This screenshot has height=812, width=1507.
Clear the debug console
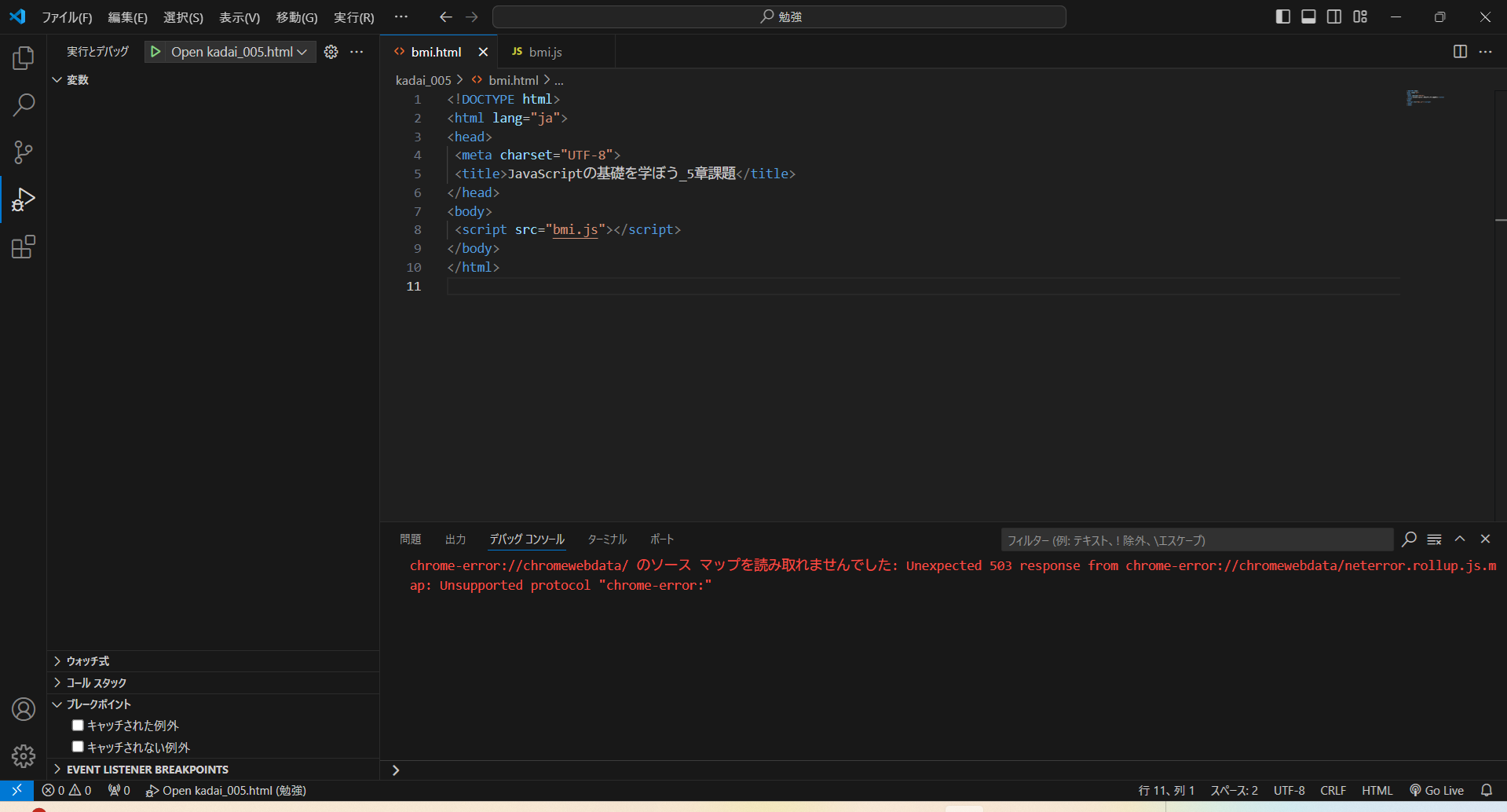(x=1434, y=540)
